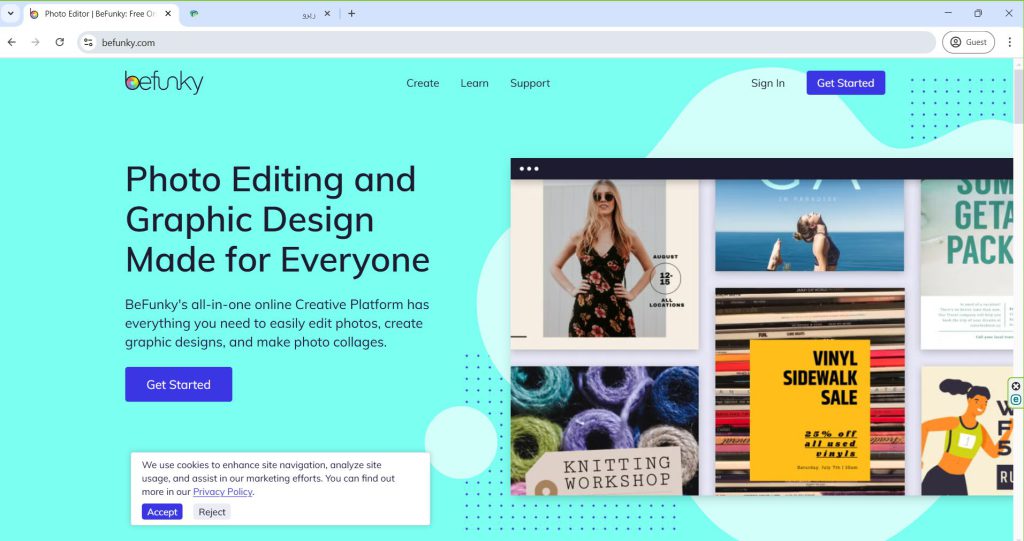Open the Privacy Policy link
The height and width of the screenshot is (541, 1024).
(x=223, y=491)
